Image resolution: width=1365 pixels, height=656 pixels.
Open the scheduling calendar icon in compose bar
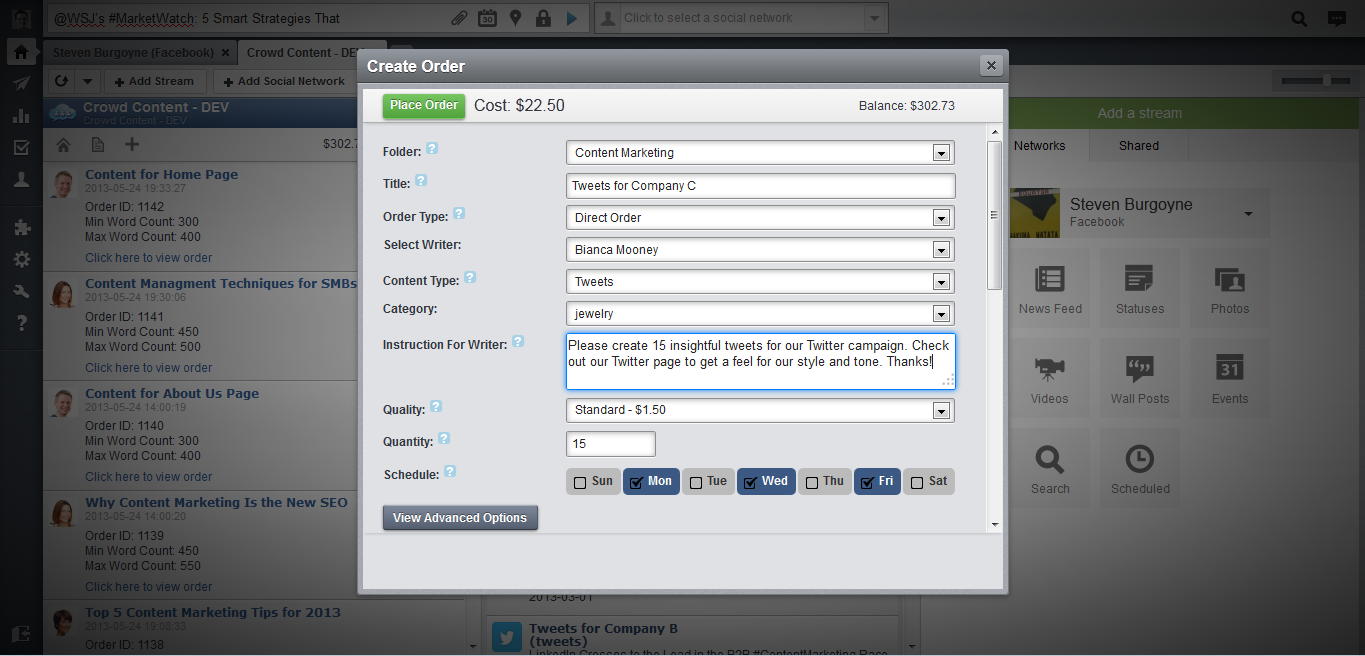point(487,17)
